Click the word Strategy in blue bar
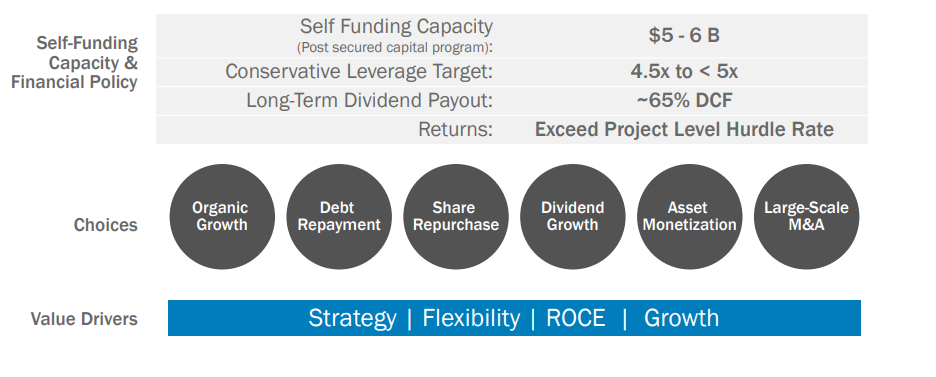Image resolution: width=936 pixels, height=377 pixels. [x=352, y=319]
